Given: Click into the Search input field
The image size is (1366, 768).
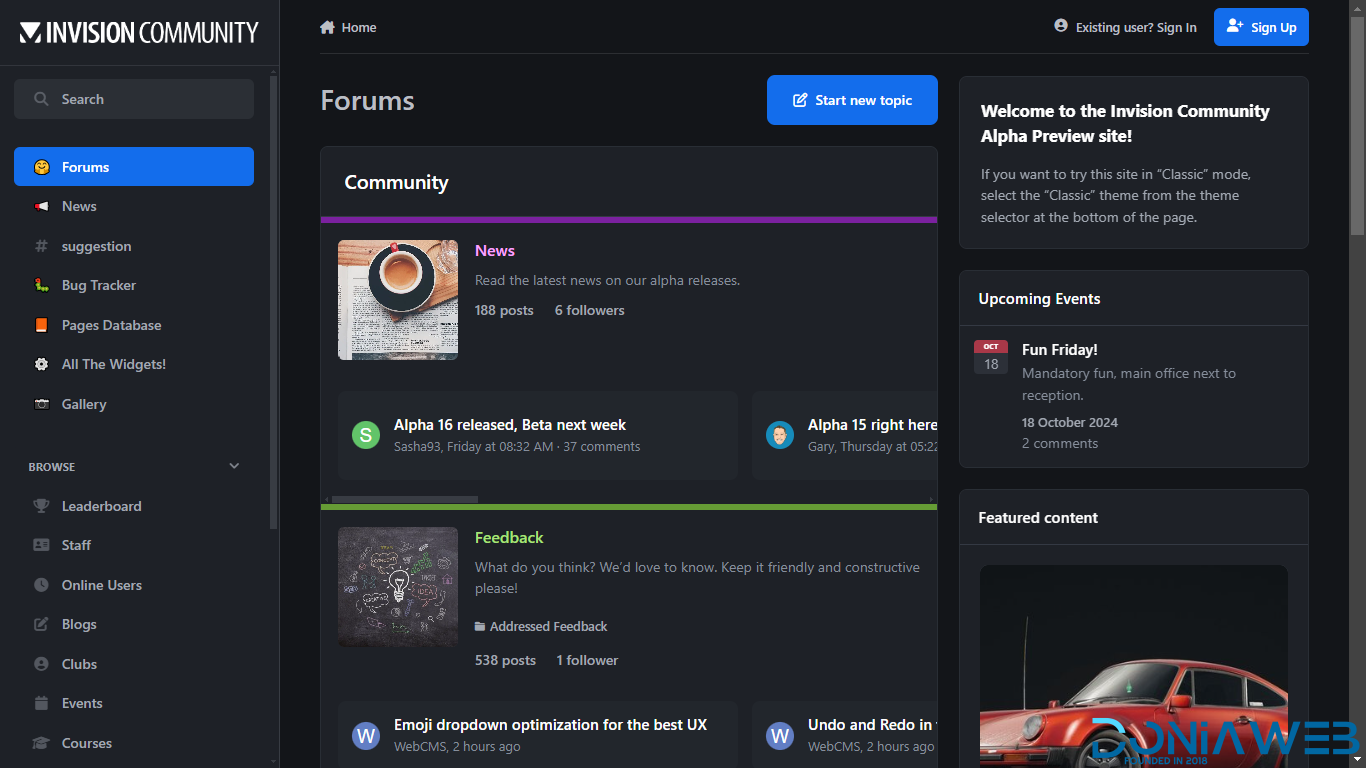Looking at the screenshot, I should tap(134, 99).
